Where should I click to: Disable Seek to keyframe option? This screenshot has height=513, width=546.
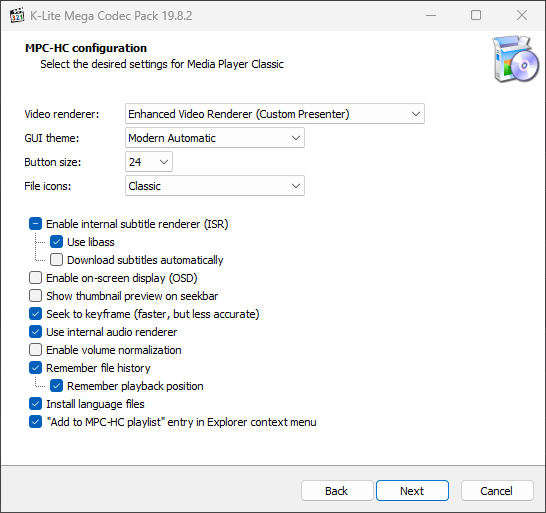[36, 314]
